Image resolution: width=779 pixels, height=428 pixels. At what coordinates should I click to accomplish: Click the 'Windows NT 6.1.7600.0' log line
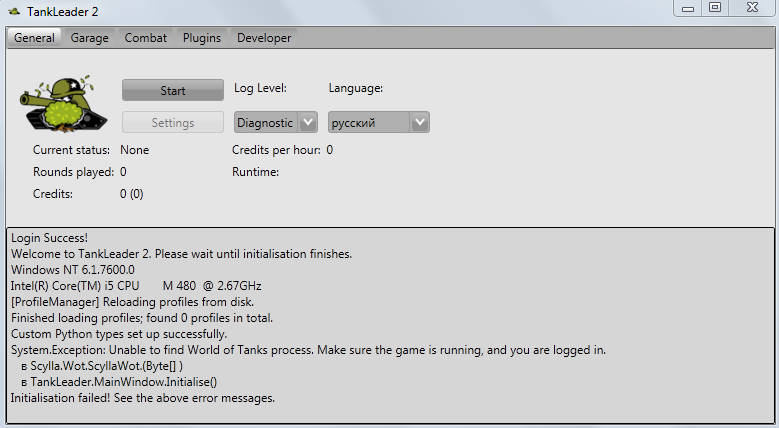[x=73, y=270]
